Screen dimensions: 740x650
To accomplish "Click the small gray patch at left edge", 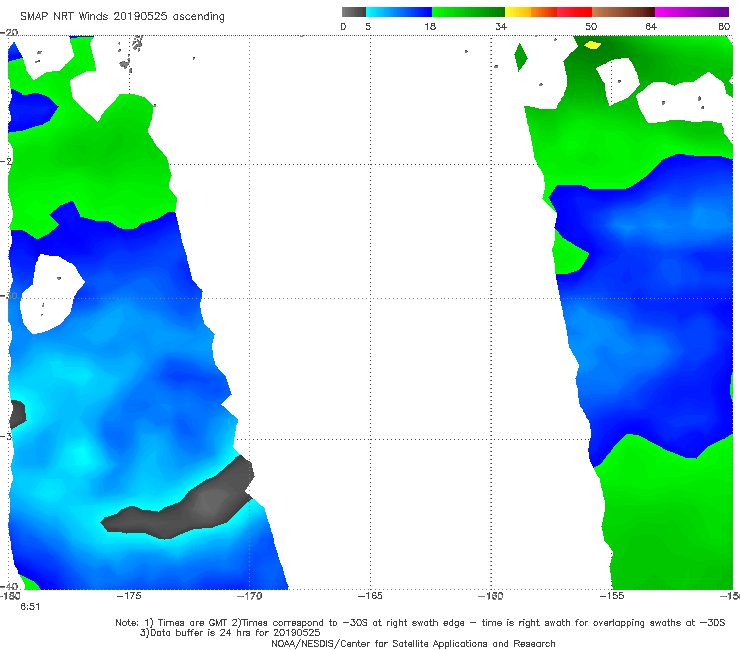I will [17, 414].
